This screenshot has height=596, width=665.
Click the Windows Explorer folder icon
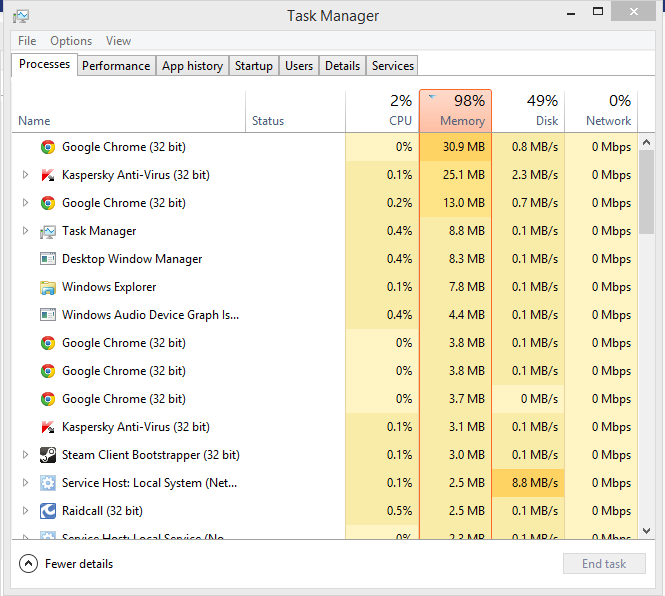tap(48, 287)
